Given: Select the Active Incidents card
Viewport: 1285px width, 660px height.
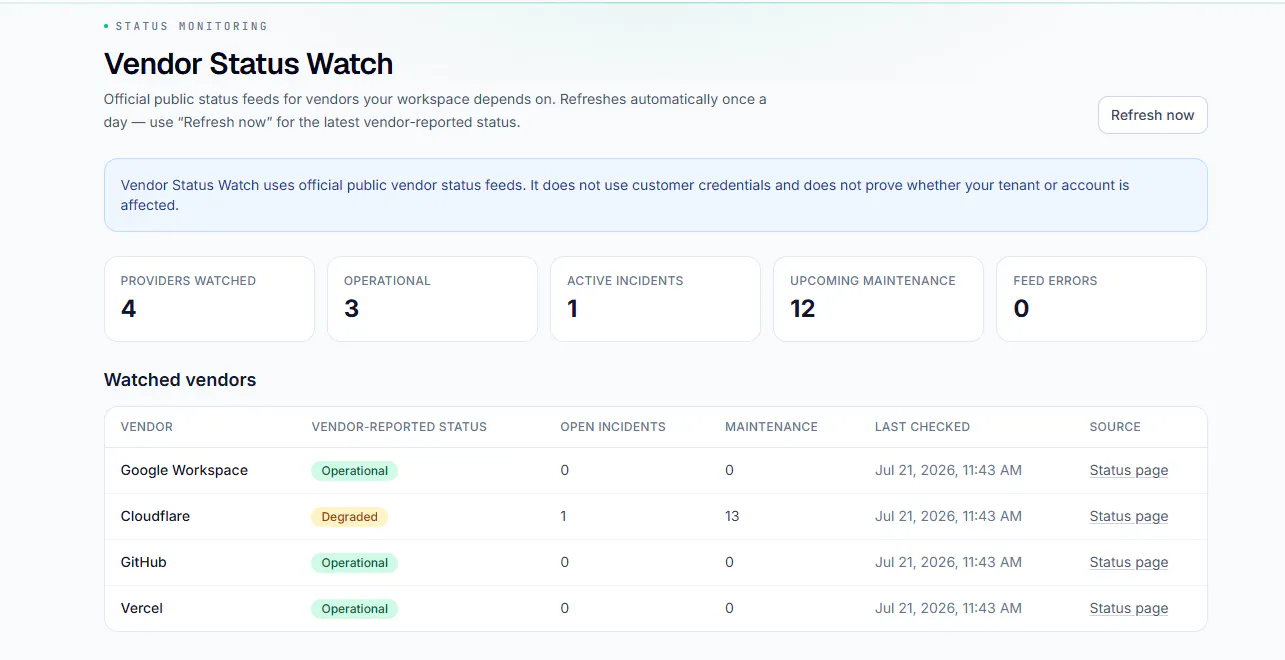Looking at the screenshot, I should click(x=655, y=299).
